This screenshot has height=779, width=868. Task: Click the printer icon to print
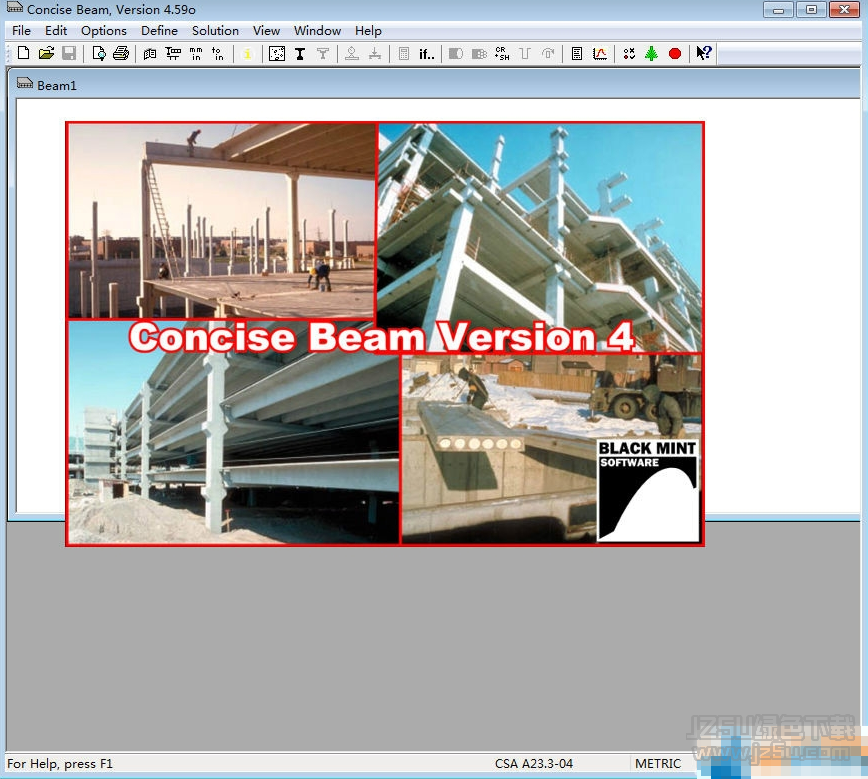coord(121,53)
